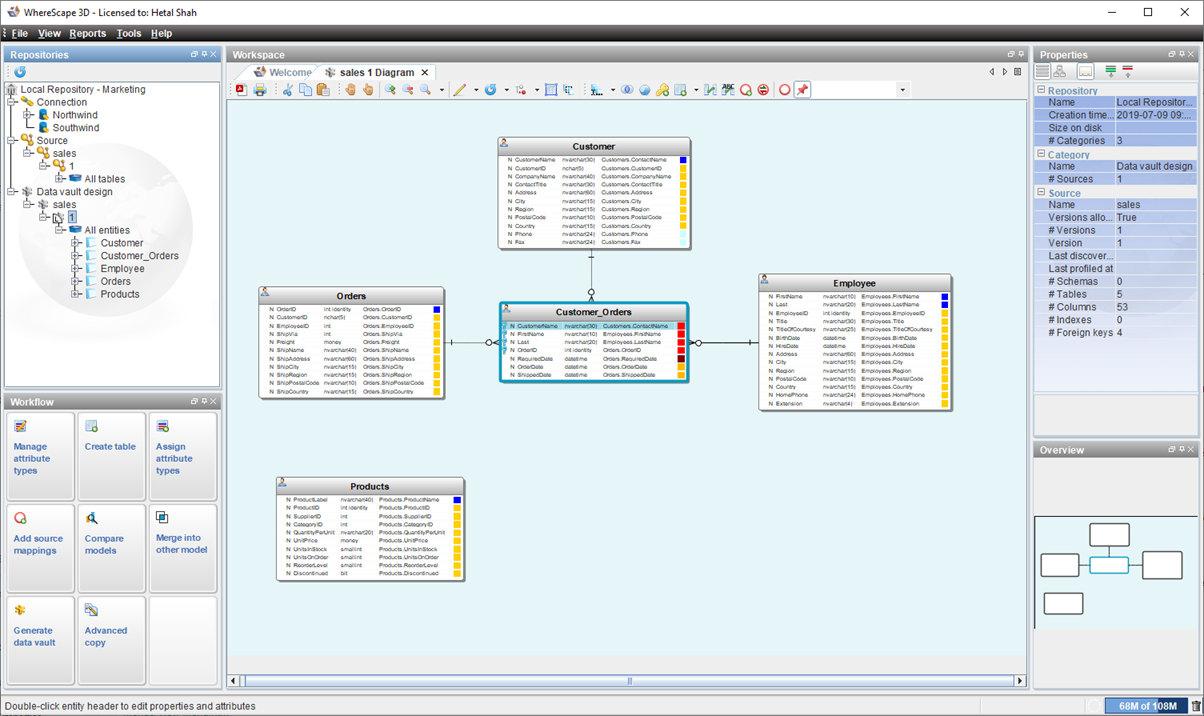Click the Zoom In magnifier icon

(390, 90)
